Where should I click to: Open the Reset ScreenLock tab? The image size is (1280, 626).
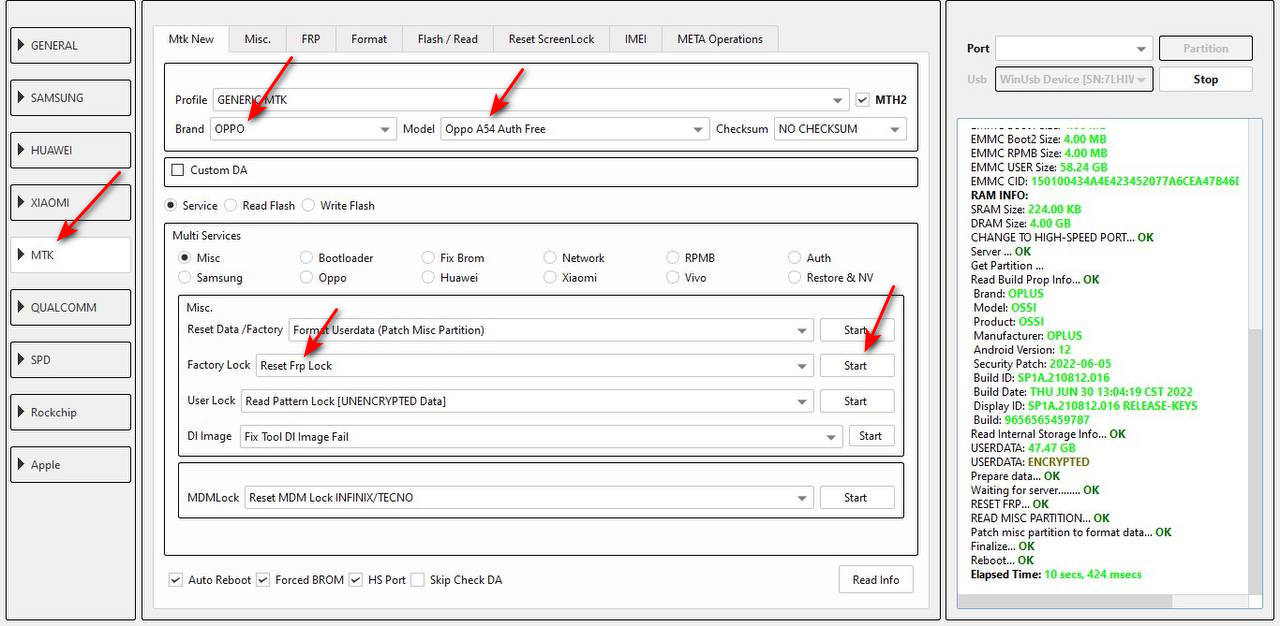tap(551, 39)
